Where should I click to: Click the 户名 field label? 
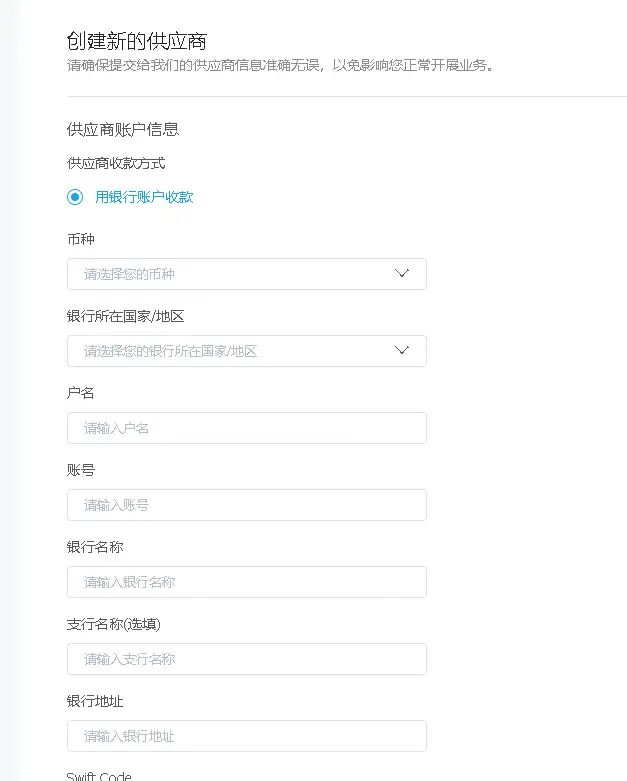(x=81, y=393)
